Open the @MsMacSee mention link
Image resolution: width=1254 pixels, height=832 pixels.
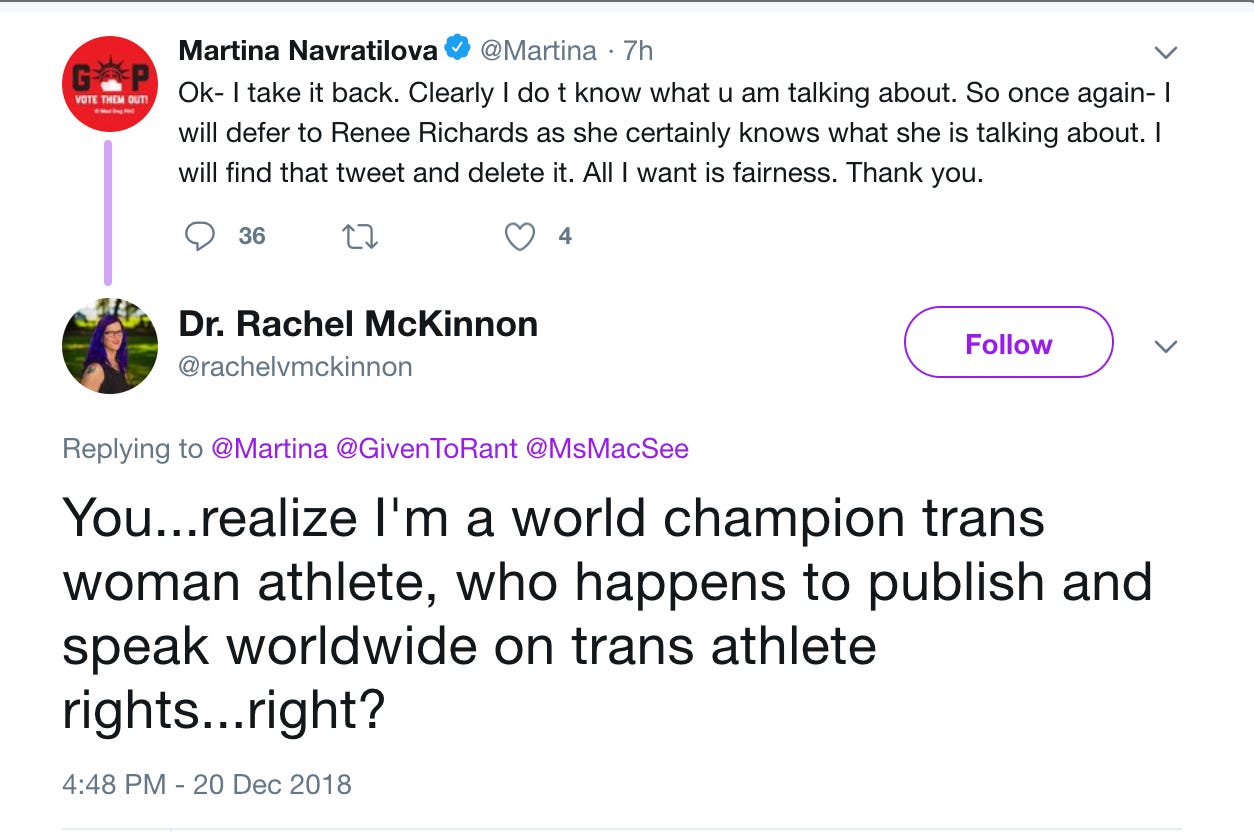(x=607, y=449)
